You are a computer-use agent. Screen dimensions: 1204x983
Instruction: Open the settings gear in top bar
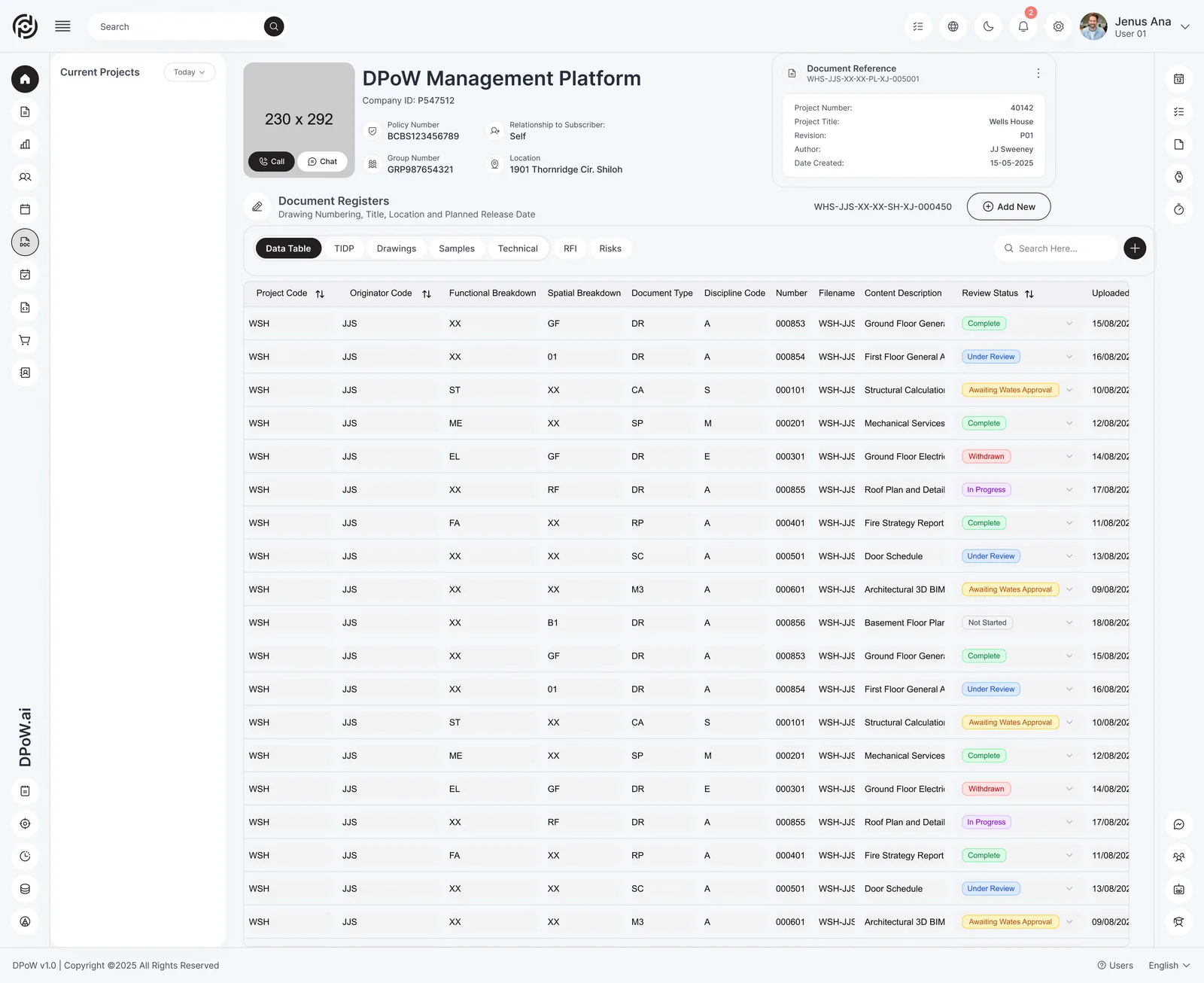click(x=1059, y=26)
